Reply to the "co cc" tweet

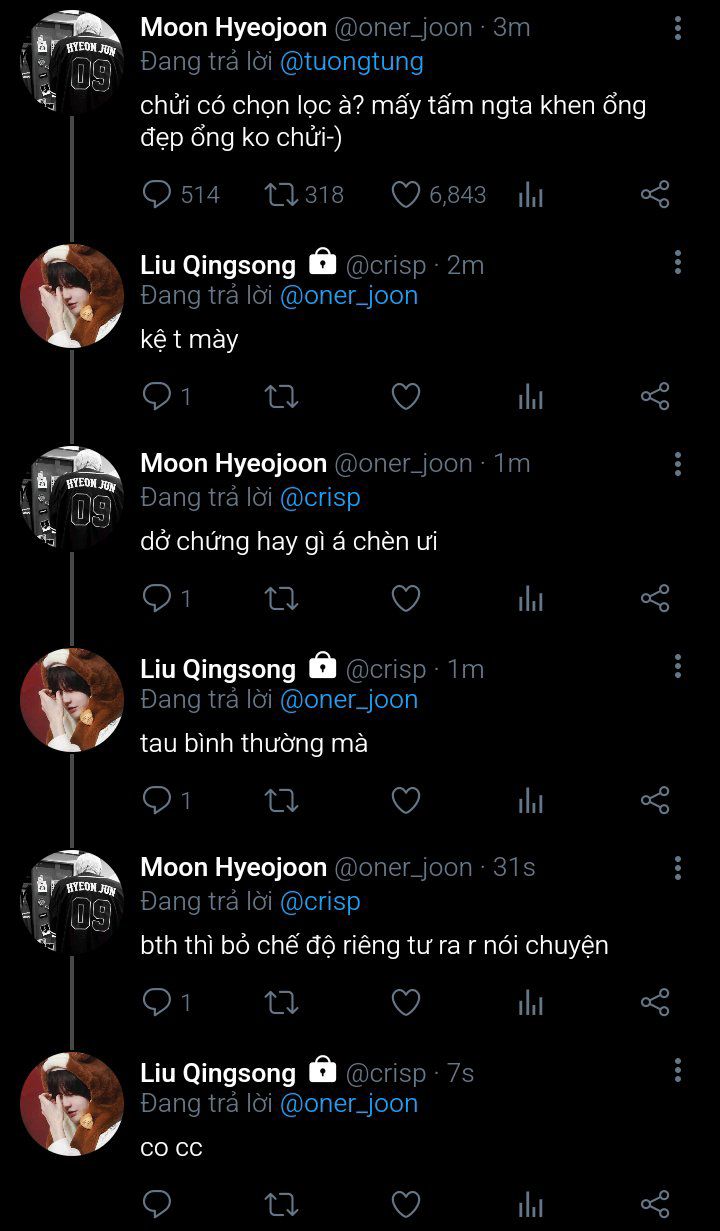tap(157, 1205)
